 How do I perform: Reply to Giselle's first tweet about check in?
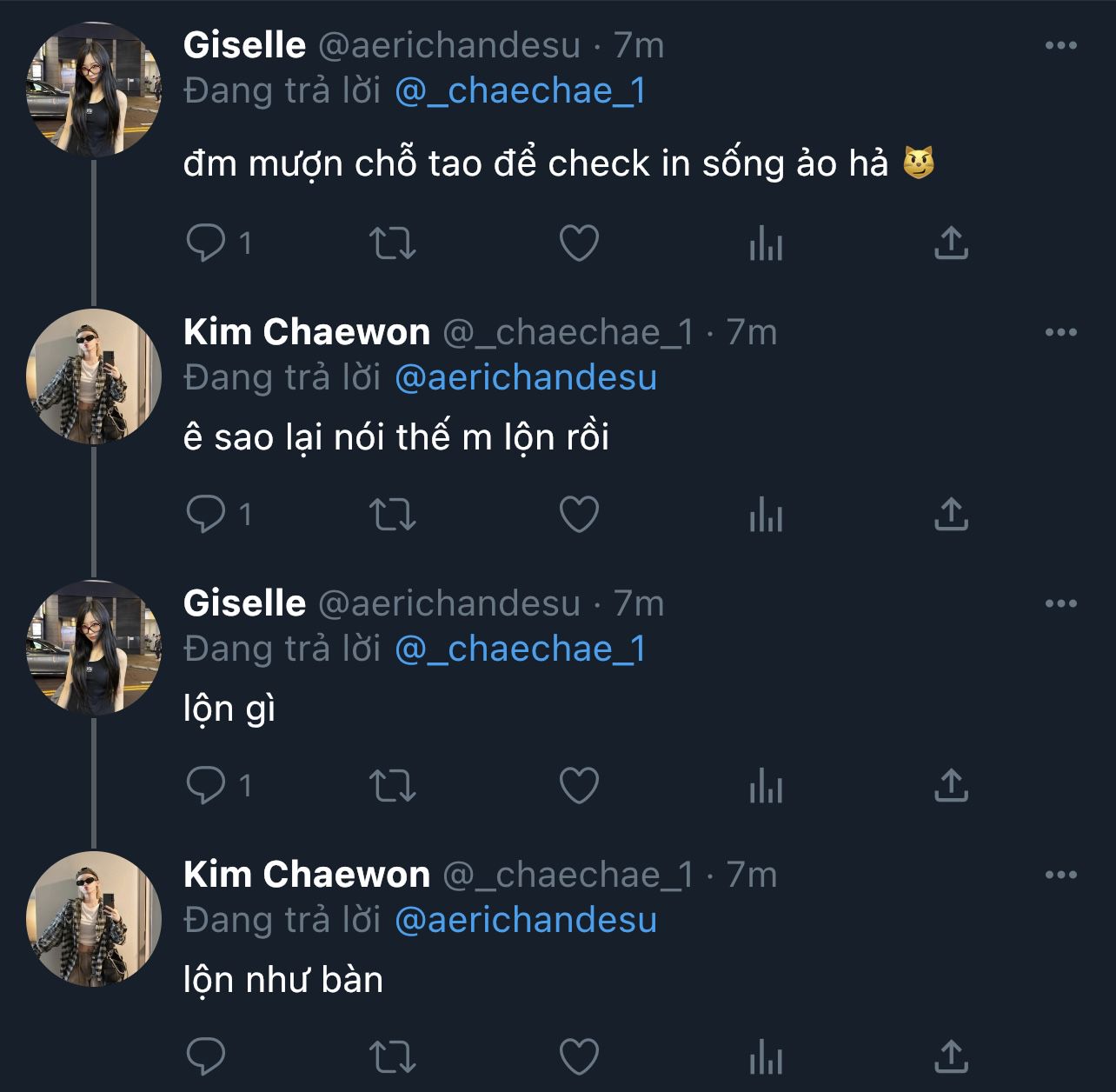click(206, 243)
